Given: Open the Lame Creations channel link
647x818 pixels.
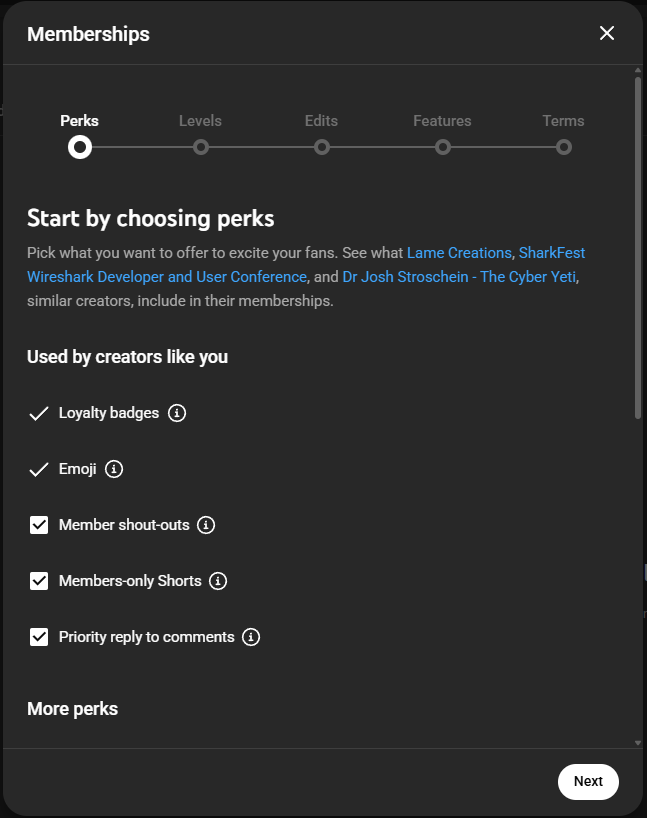Looking at the screenshot, I should pyautogui.click(x=458, y=252).
